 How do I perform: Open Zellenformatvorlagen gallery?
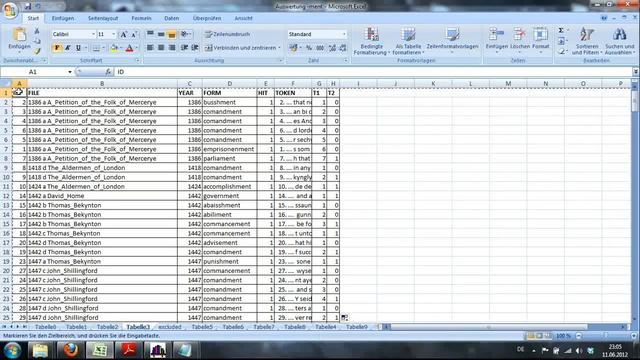click(x=452, y=41)
